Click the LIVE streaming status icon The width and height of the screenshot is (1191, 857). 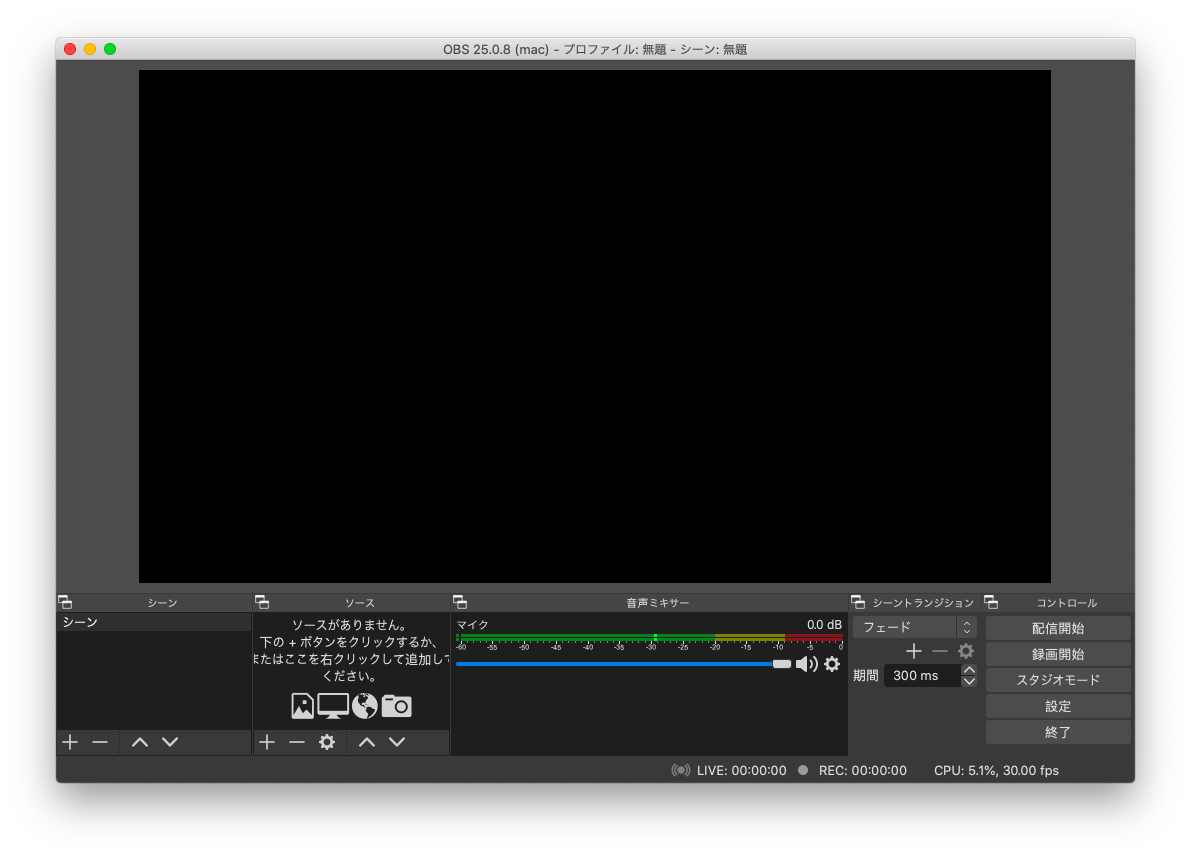tap(681, 770)
